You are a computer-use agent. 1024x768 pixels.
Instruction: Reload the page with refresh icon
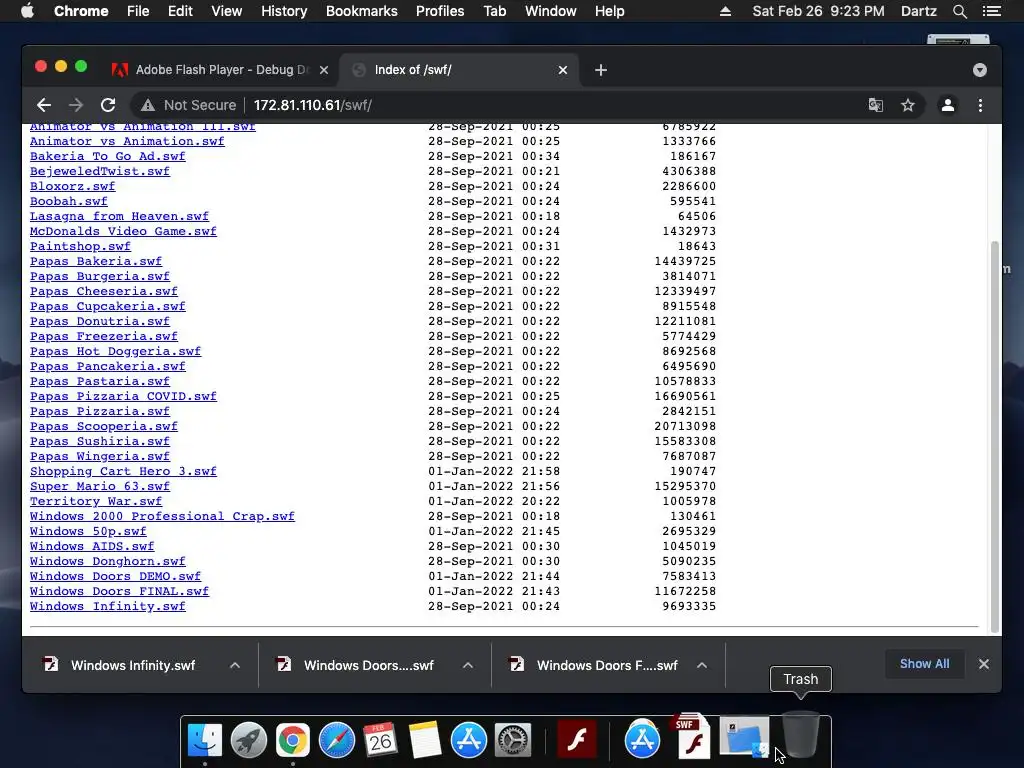click(108, 105)
